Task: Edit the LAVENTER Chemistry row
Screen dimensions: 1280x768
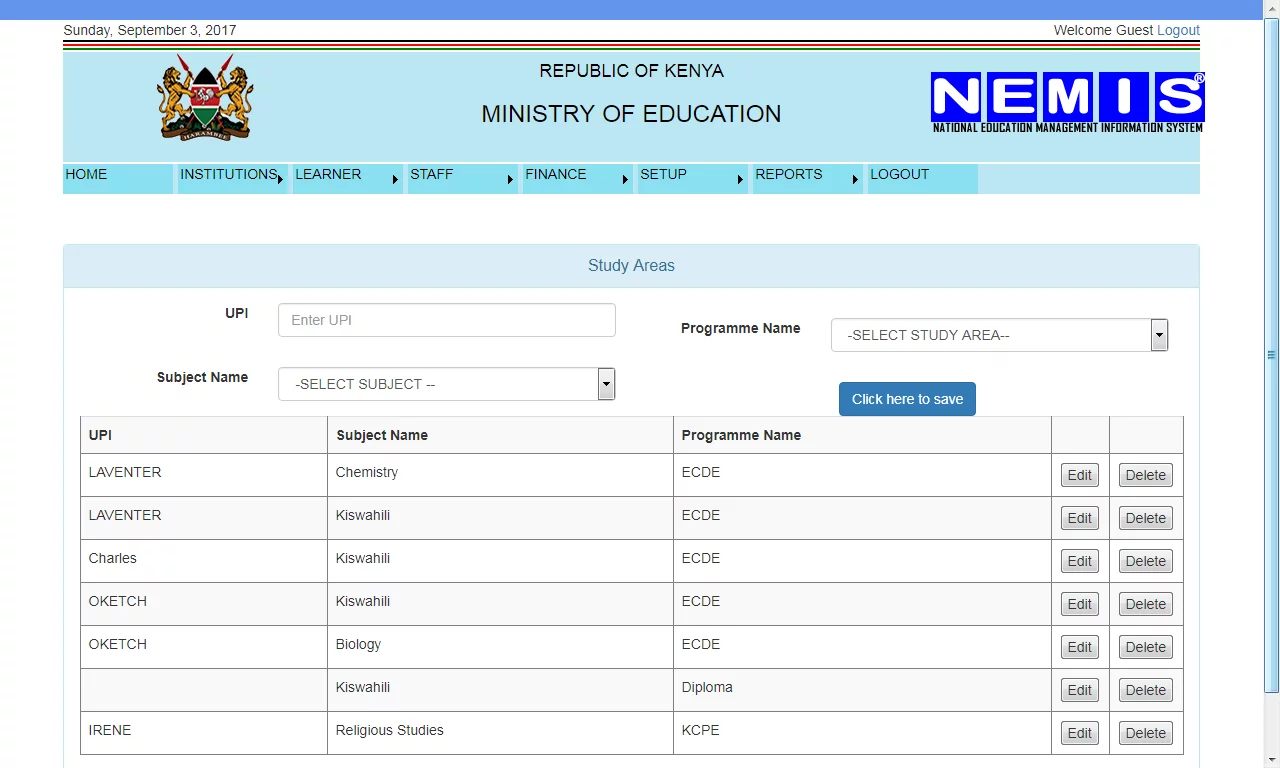Action: [1079, 475]
